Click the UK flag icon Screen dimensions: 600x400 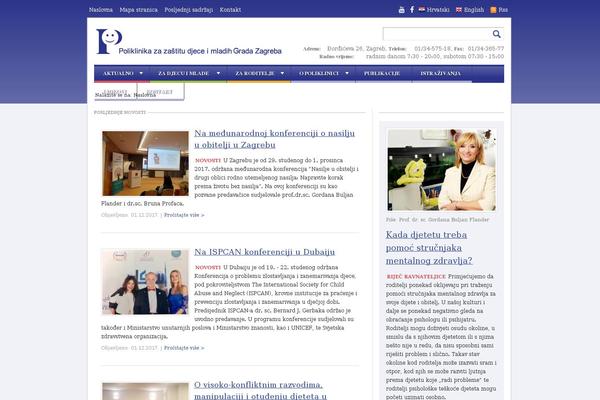click(459, 10)
